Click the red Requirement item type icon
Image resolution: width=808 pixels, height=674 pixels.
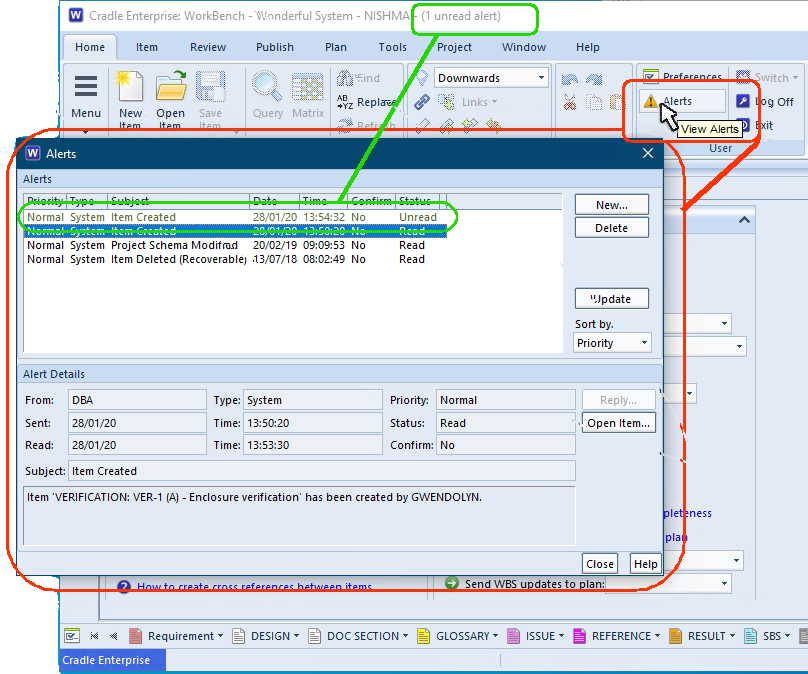(135, 636)
